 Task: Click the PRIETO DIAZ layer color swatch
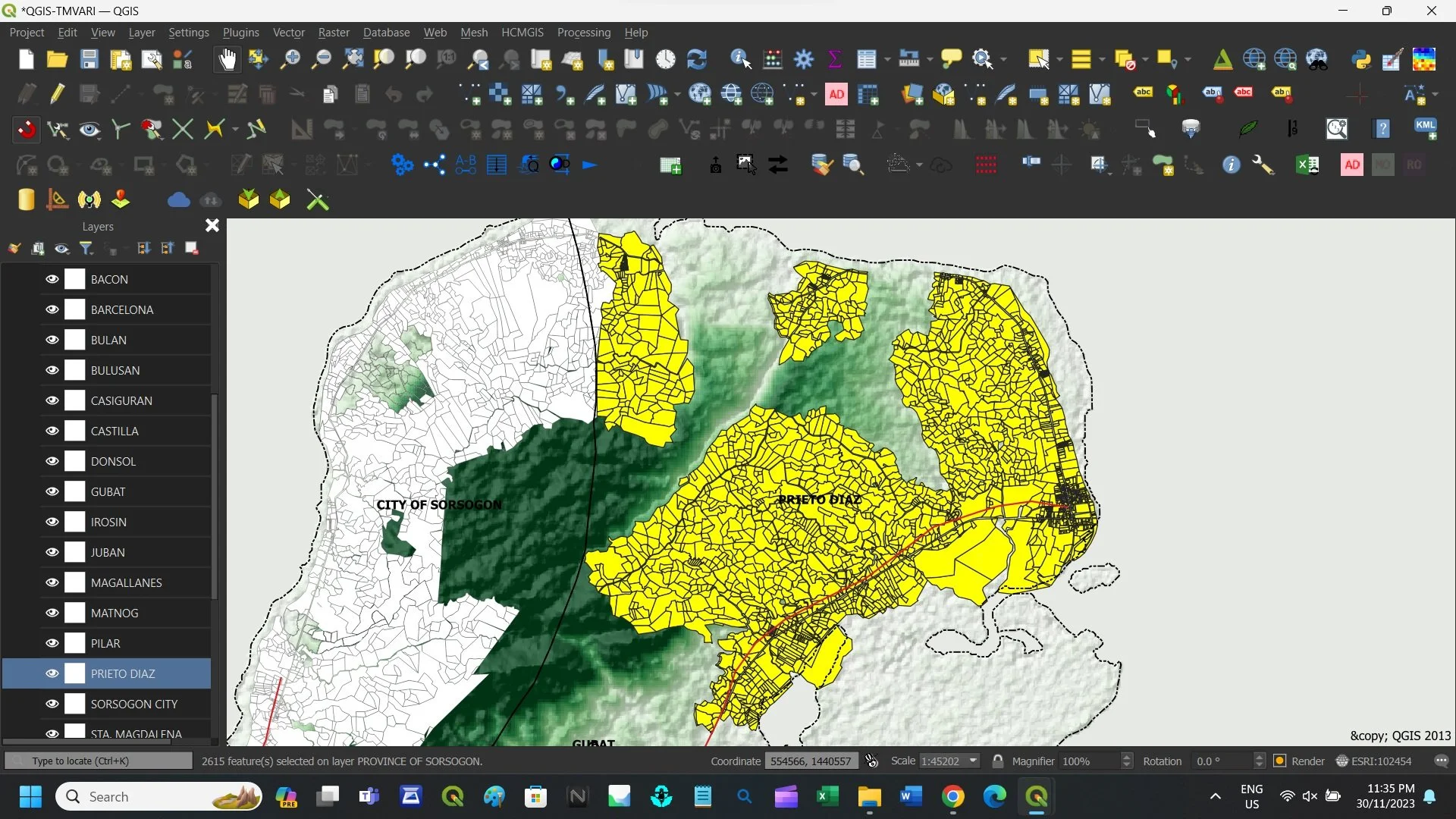click(x=75, y=673)
